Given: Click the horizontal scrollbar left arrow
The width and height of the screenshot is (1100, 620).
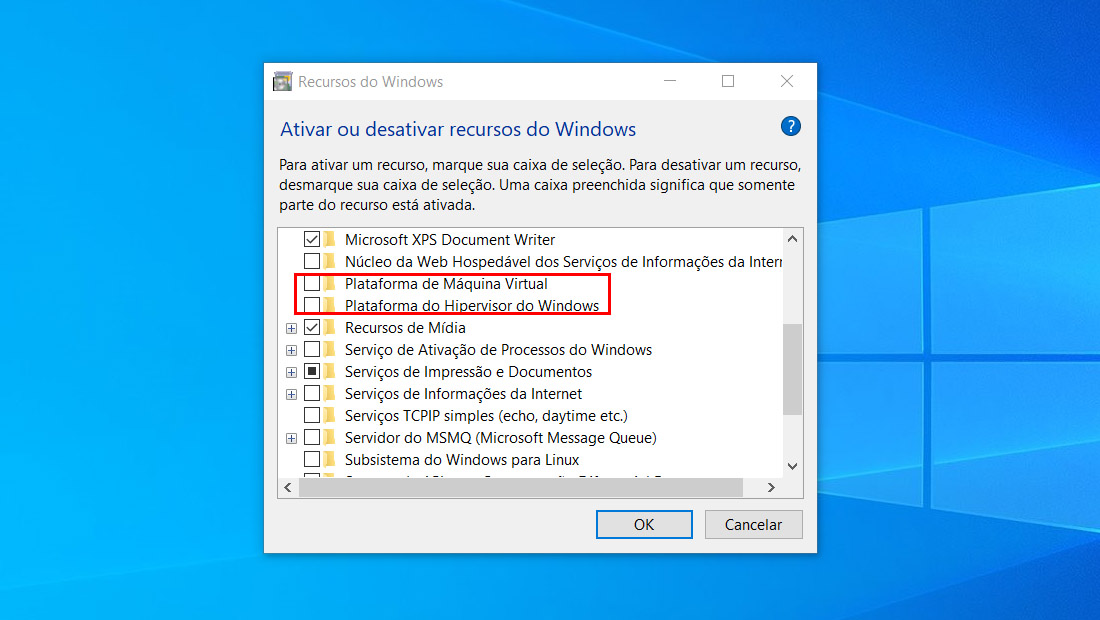Looking at the screenshot, I should tap(288, 487).
